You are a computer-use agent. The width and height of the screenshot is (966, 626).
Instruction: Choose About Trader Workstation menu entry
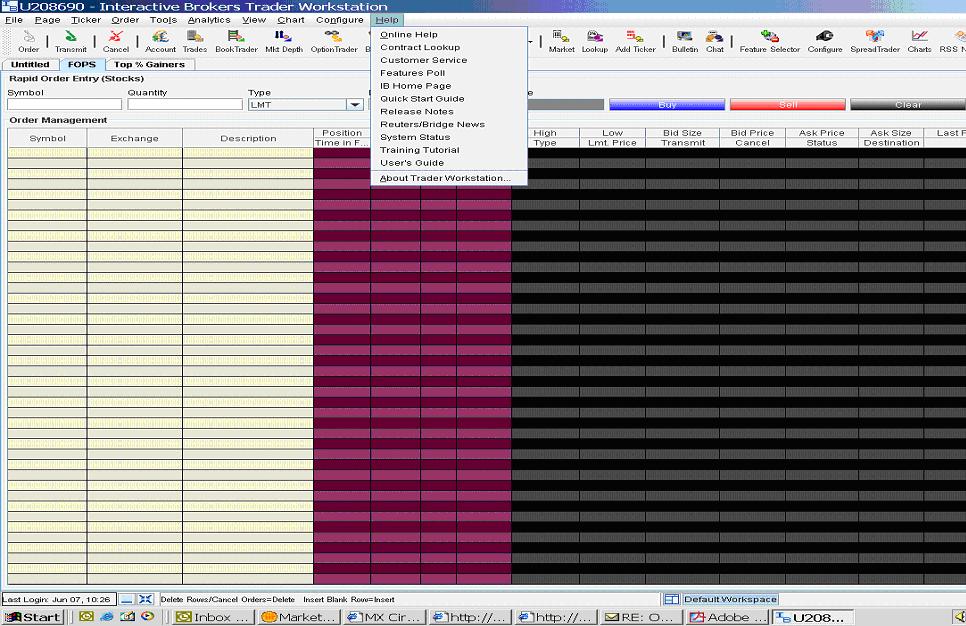pos(445,178)
